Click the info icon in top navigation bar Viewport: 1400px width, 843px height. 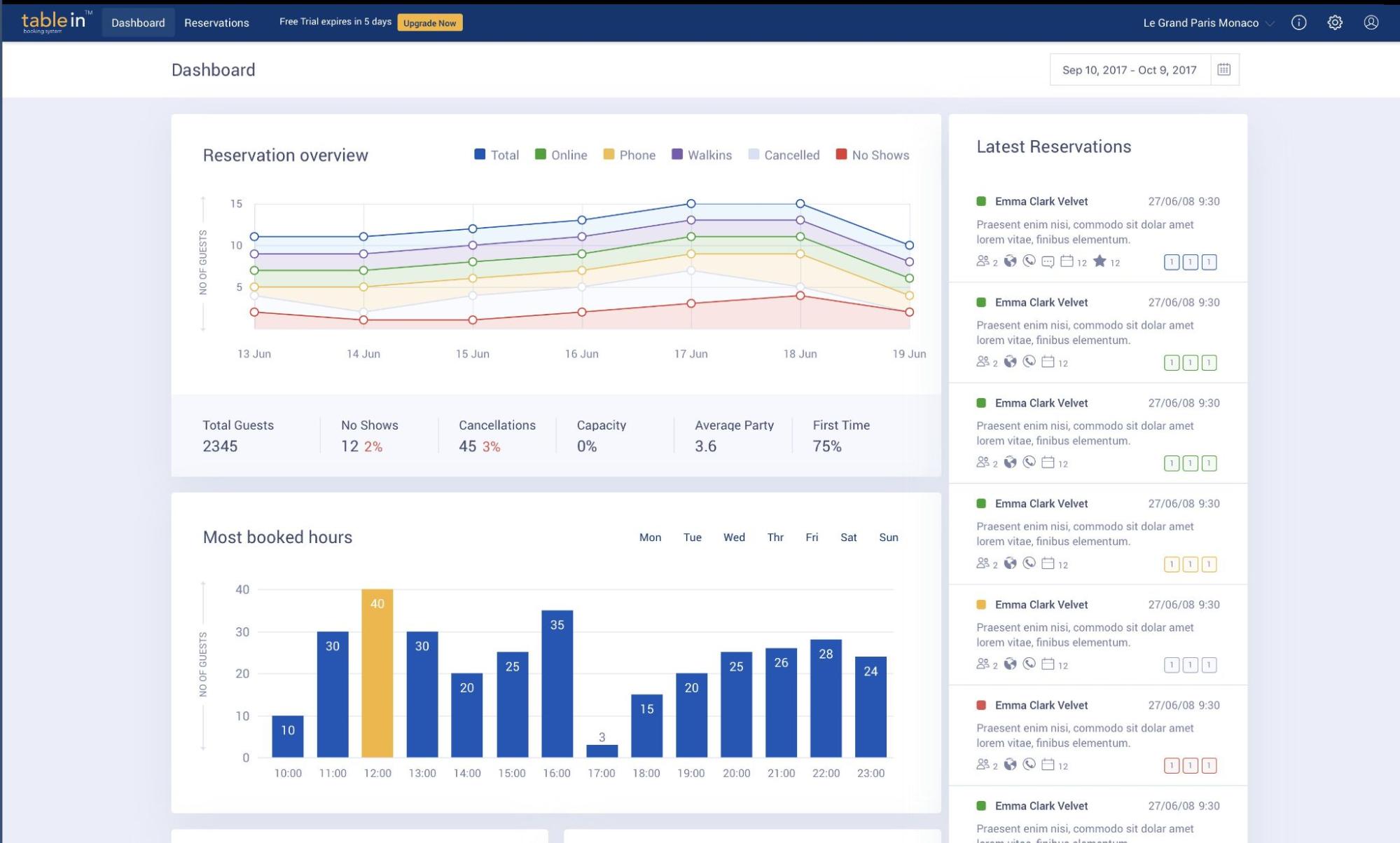coord(1299,22)
